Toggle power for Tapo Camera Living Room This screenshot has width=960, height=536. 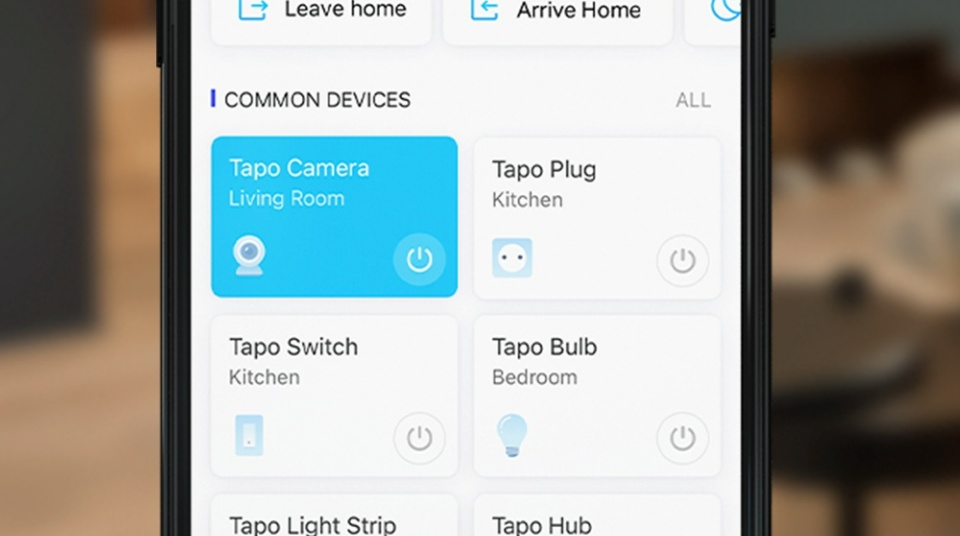click(x=419, y=259)
